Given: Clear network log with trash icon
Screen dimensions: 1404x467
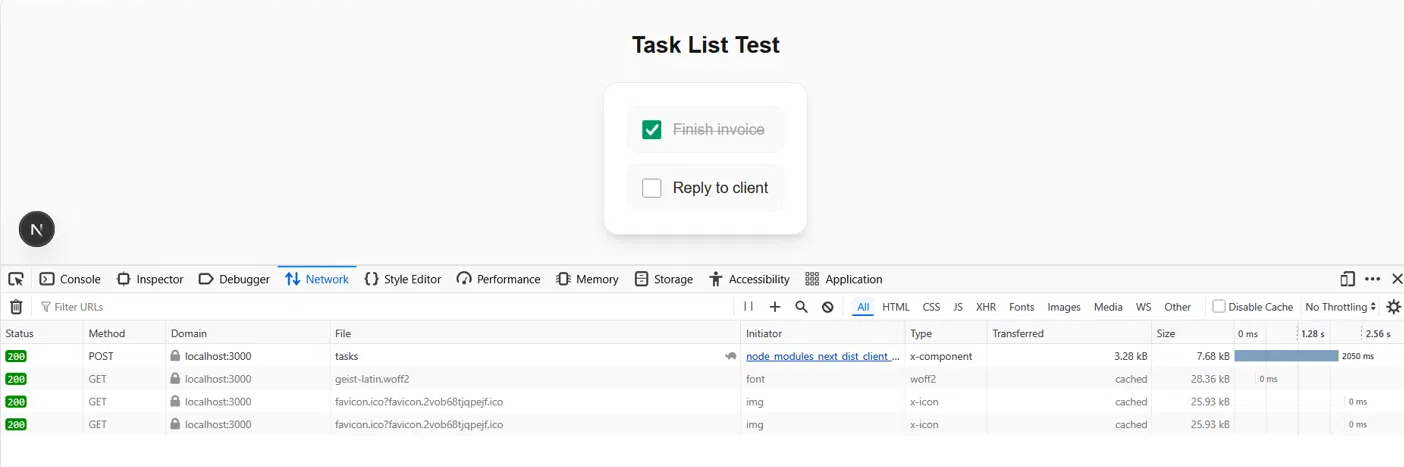Looking at the screenshot, I should pos(16,307).
